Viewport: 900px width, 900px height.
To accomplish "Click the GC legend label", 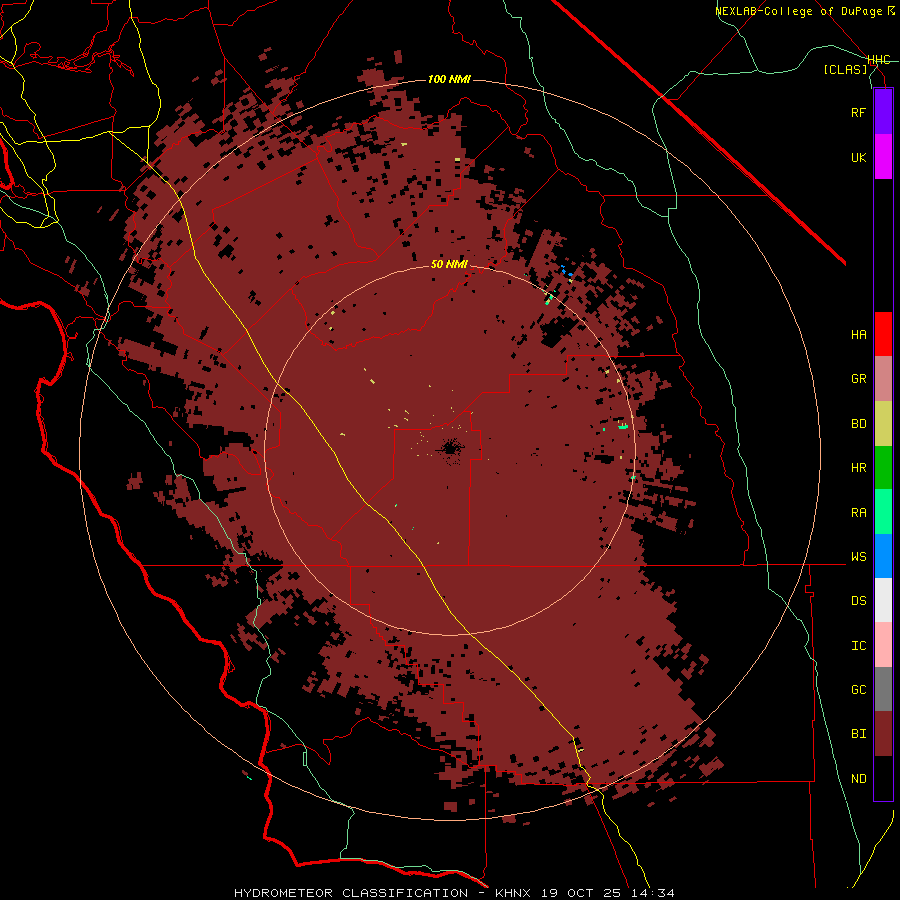I will tap(858, 690).
